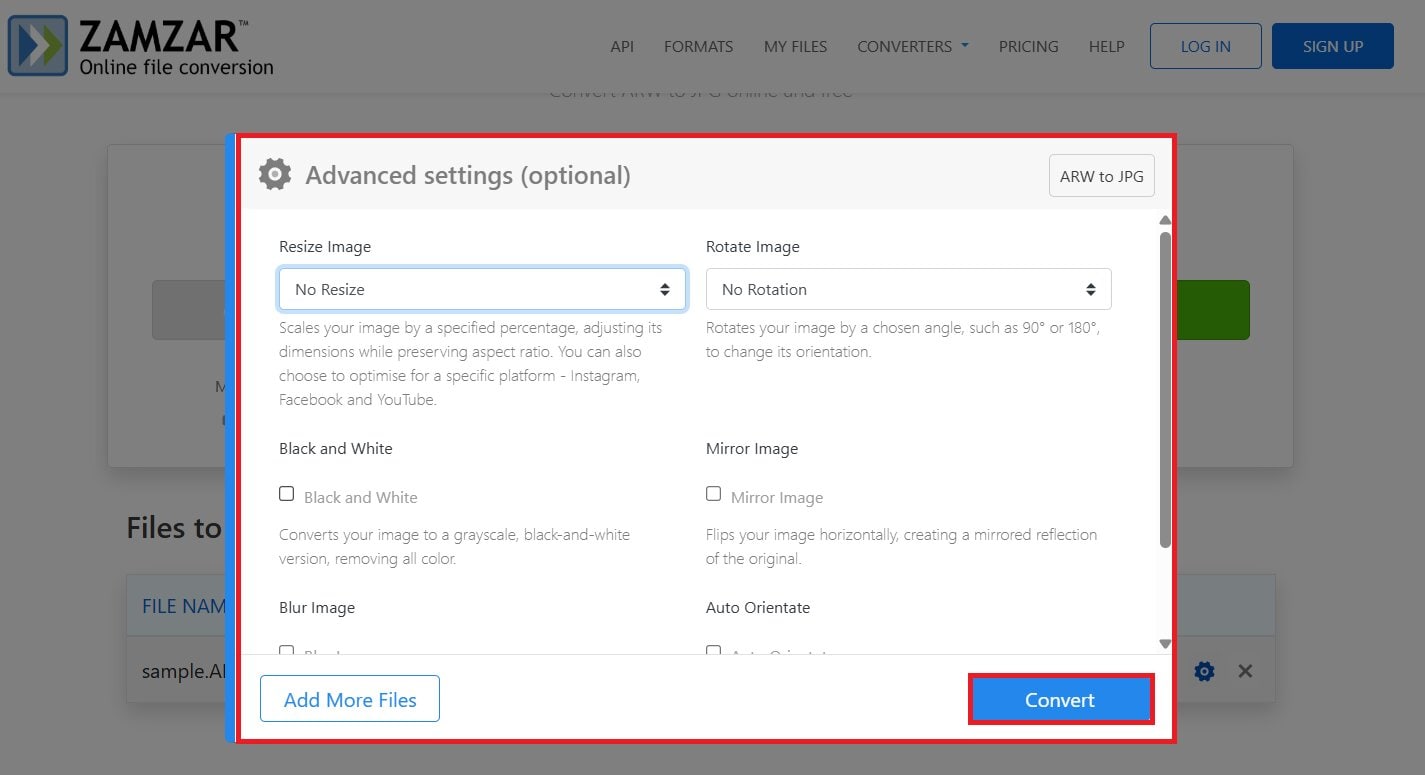
Task: Expand the Converters menu
Action: tap(912, 46)
